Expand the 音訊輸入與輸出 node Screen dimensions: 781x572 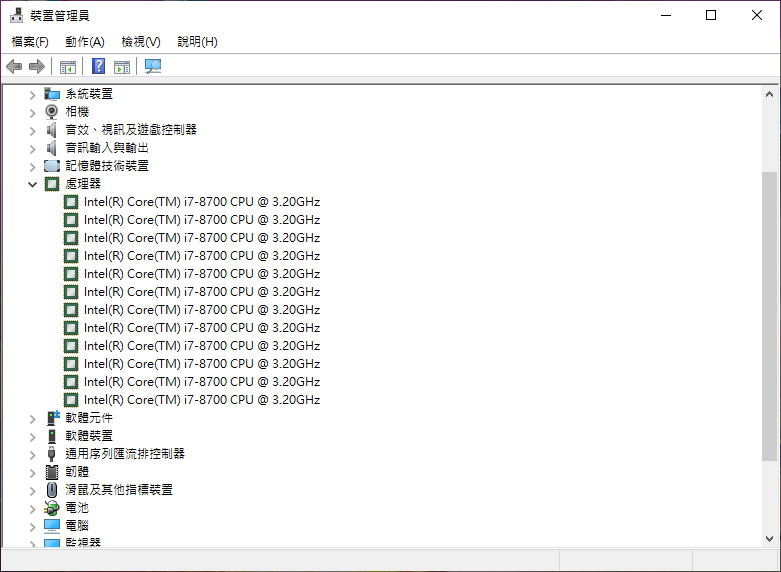[32, 148]
